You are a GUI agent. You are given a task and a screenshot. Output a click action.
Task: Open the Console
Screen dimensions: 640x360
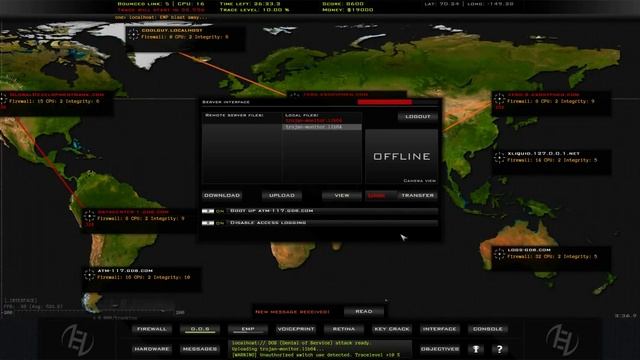coord(488,329)
